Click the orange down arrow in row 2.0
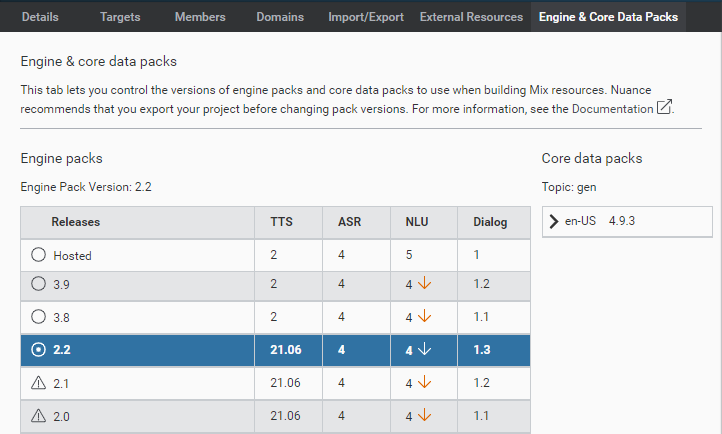The image size is (722, 434). (x=424, y=414)
